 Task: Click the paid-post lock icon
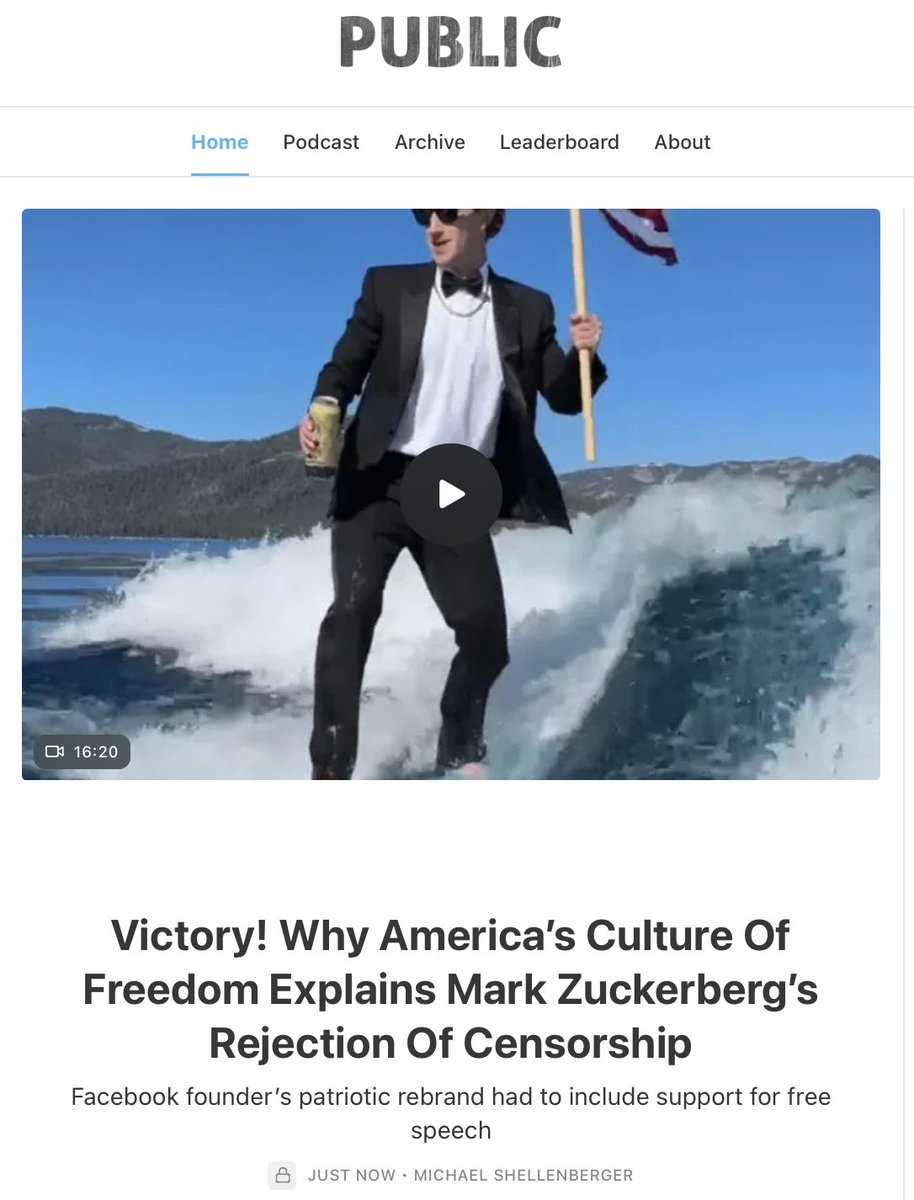point(283,1174)
